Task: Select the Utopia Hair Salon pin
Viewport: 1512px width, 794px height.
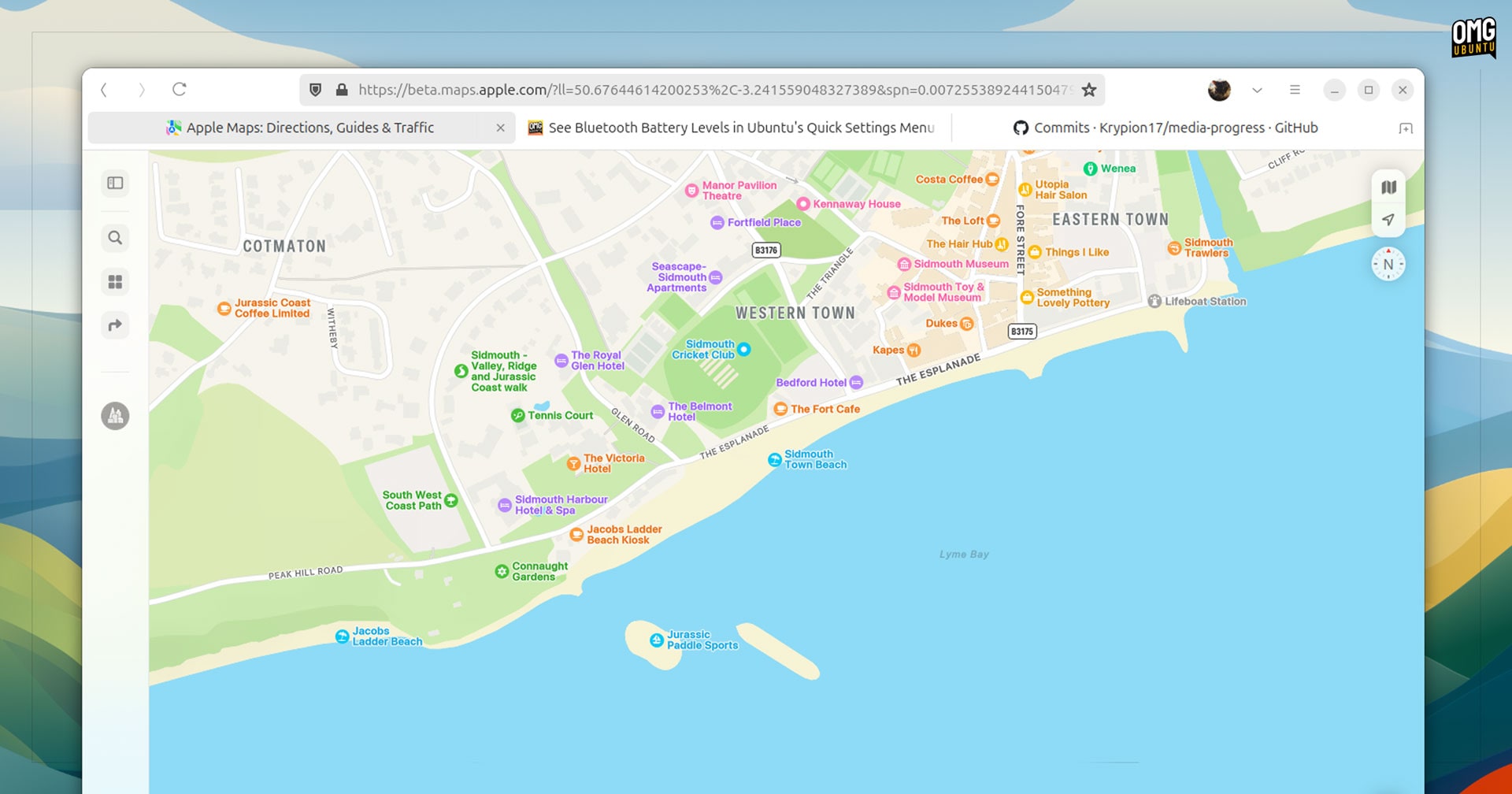Action: click(1025, 190)
